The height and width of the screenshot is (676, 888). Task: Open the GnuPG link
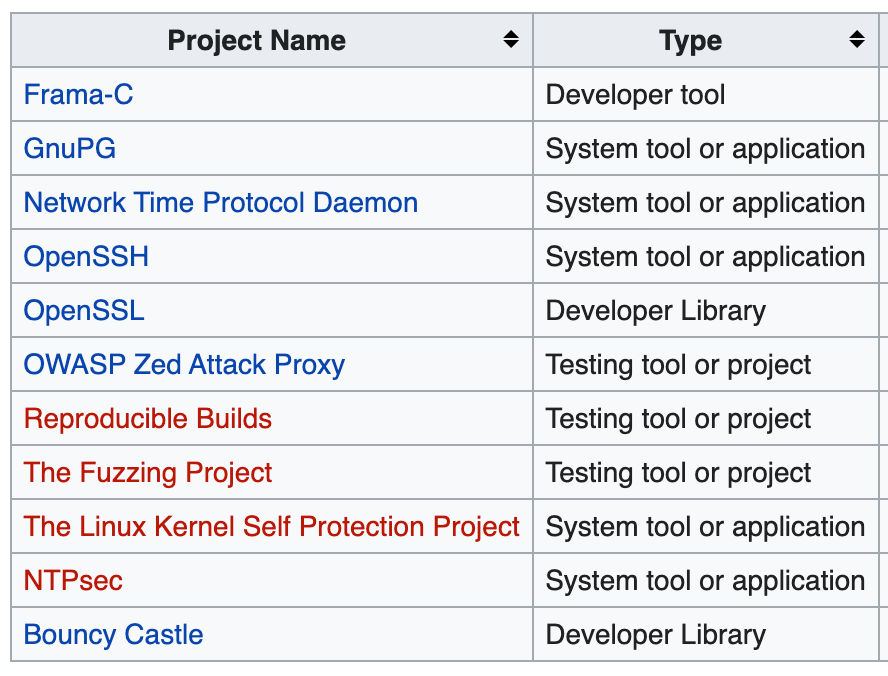pyautogui.click(x=70, y=148)
